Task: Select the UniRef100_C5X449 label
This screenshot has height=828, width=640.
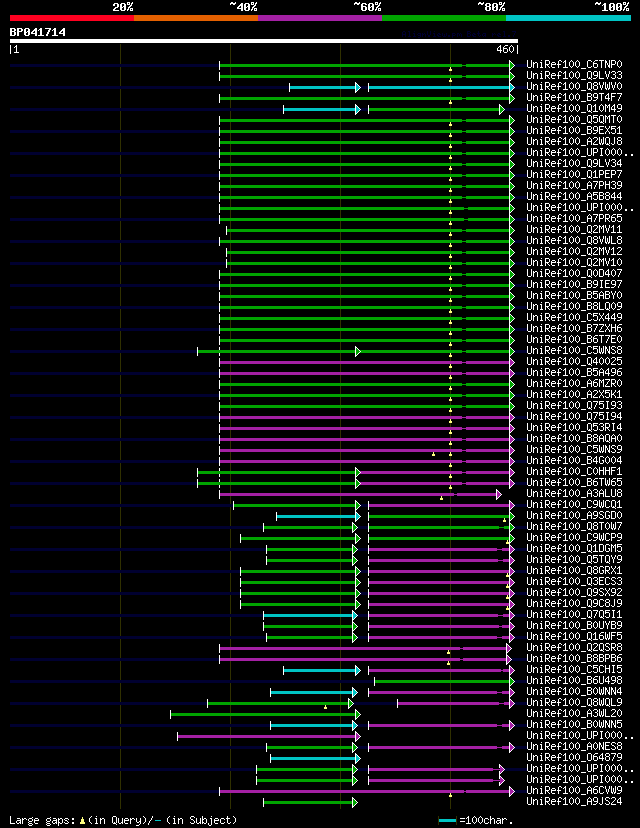Action: 574,317
